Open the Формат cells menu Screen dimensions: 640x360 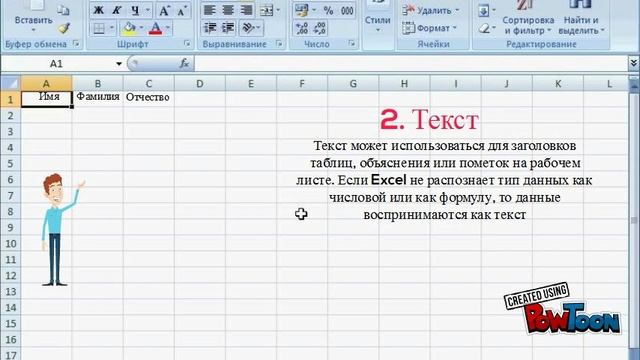429,28
